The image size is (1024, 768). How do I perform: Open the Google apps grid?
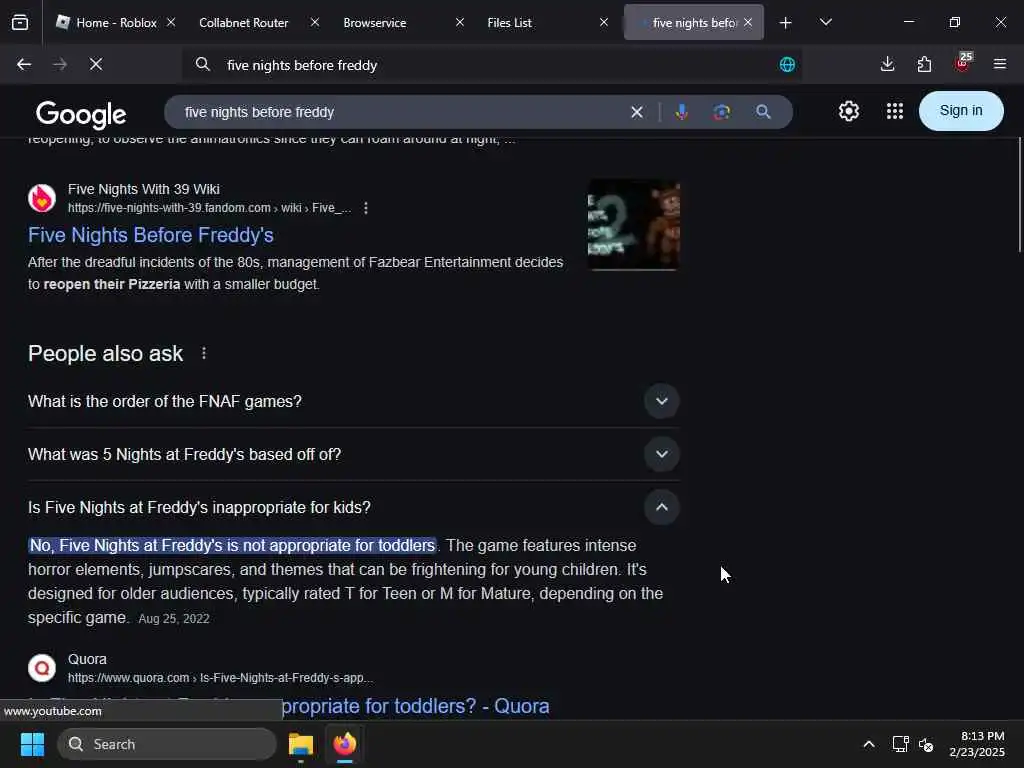point(895,111)
